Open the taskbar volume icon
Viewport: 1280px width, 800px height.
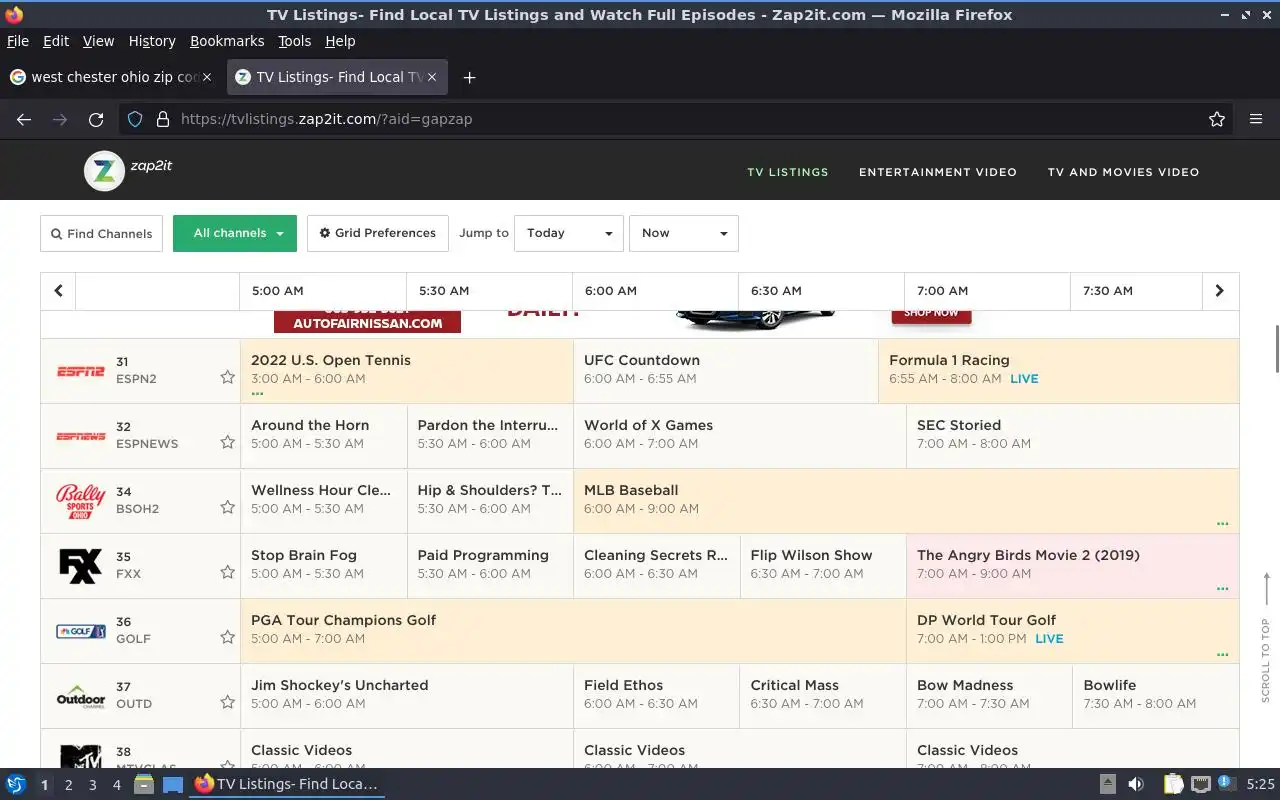[x=1136, y=785]
